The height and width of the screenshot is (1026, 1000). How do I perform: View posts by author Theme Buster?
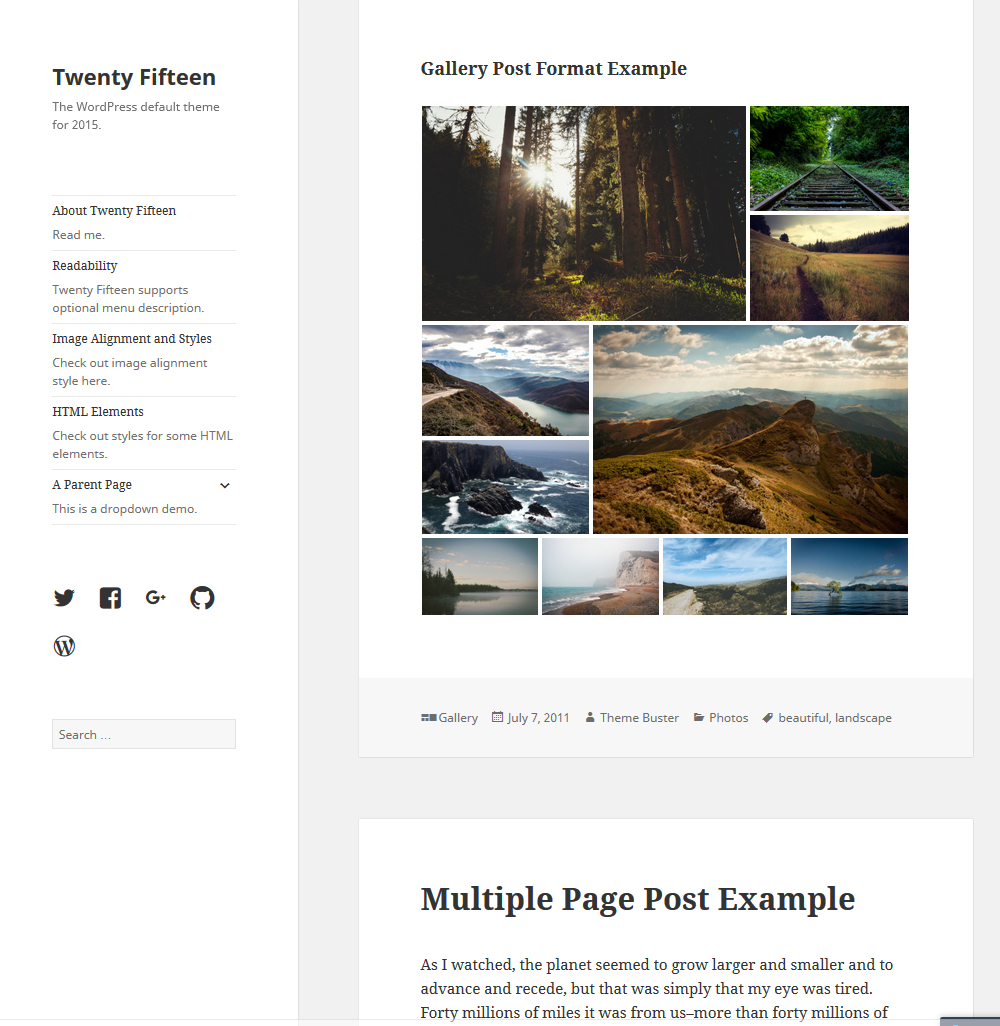[x=639, y=718]
